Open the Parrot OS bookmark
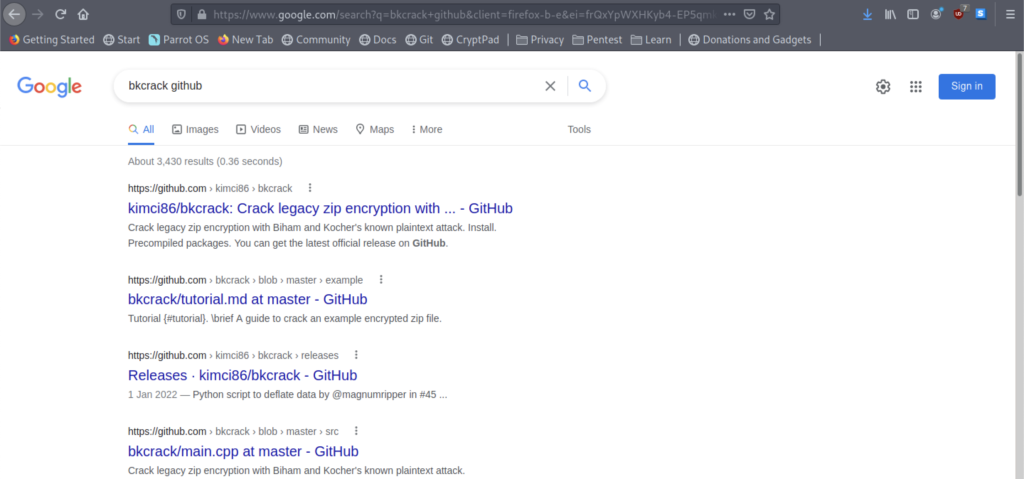The height and width of the screenshot is (479, 1024). [x=178, y=40]
